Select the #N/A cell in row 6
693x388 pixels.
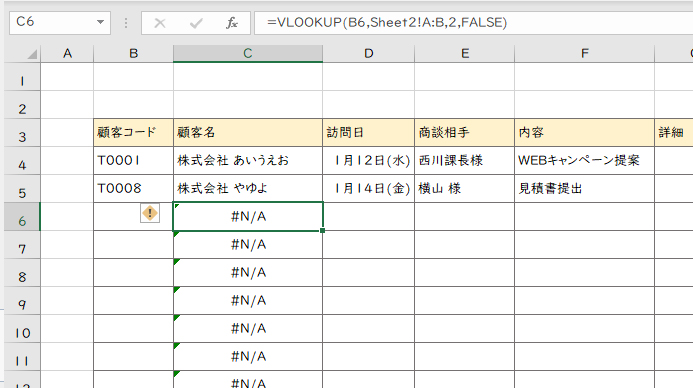(x=248, y=217)
